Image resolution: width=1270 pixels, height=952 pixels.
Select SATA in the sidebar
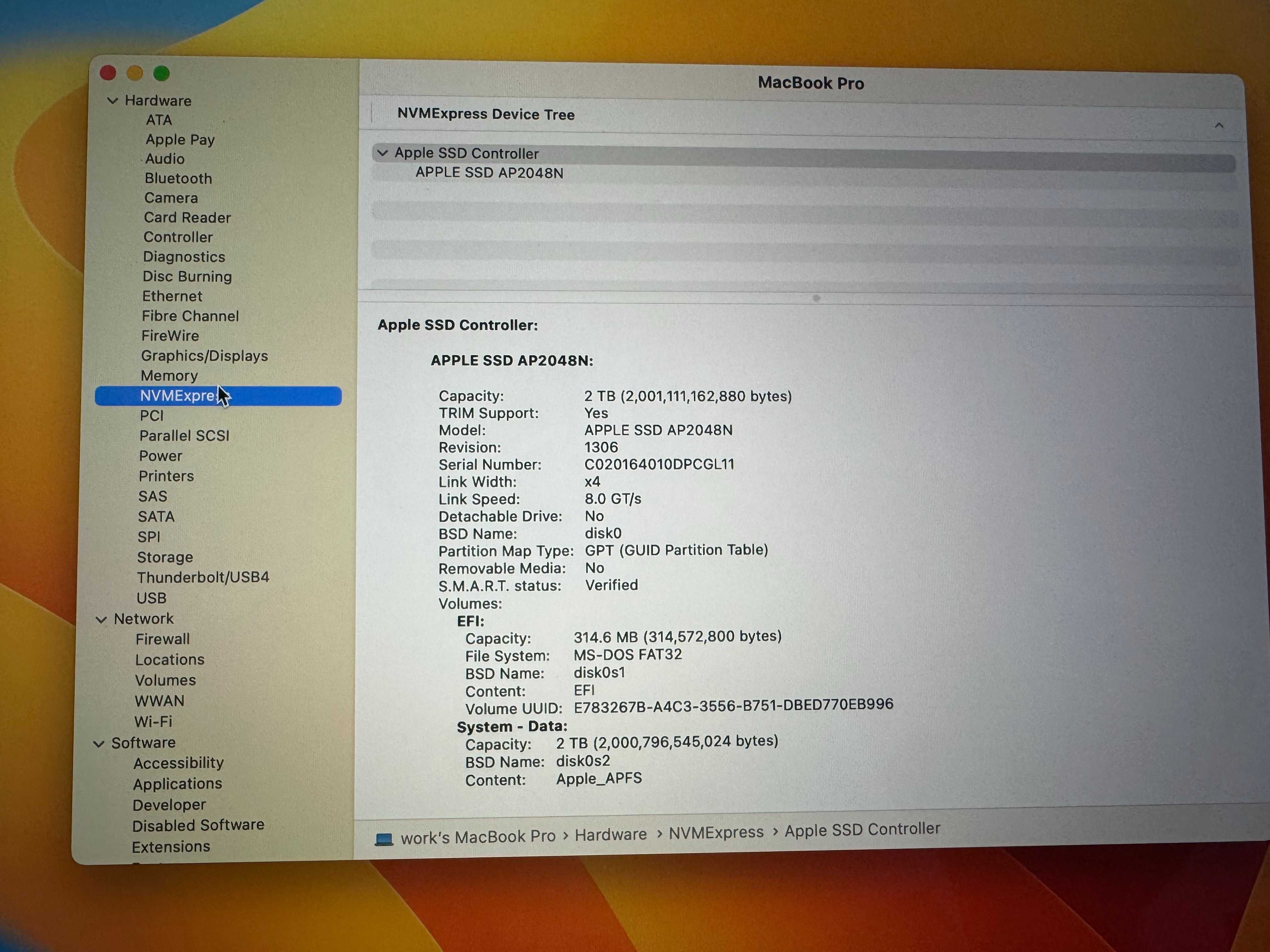pyautogui.click(x=156, y=517)
